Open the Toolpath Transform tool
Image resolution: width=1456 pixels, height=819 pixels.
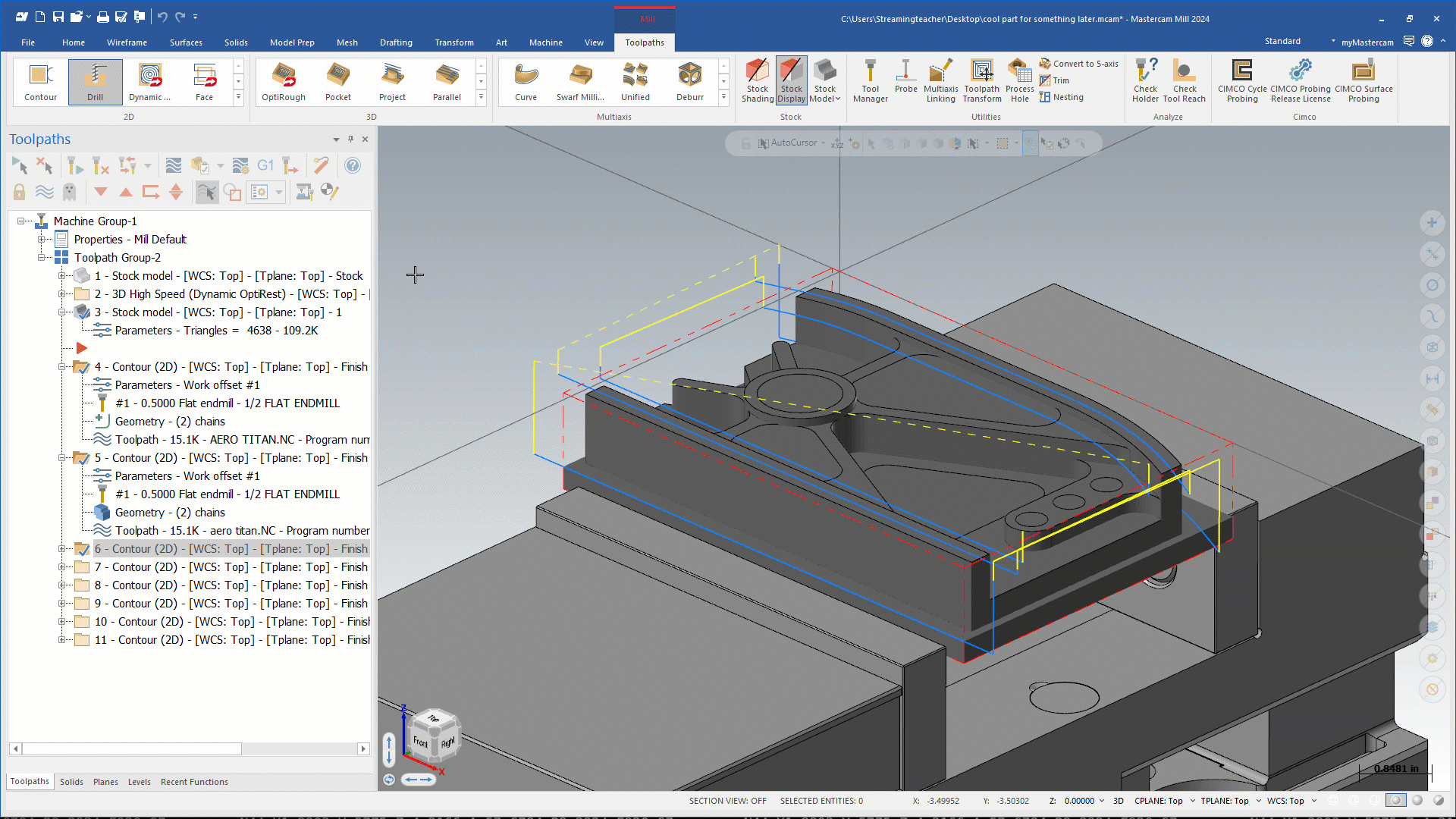tap(981, 81)
